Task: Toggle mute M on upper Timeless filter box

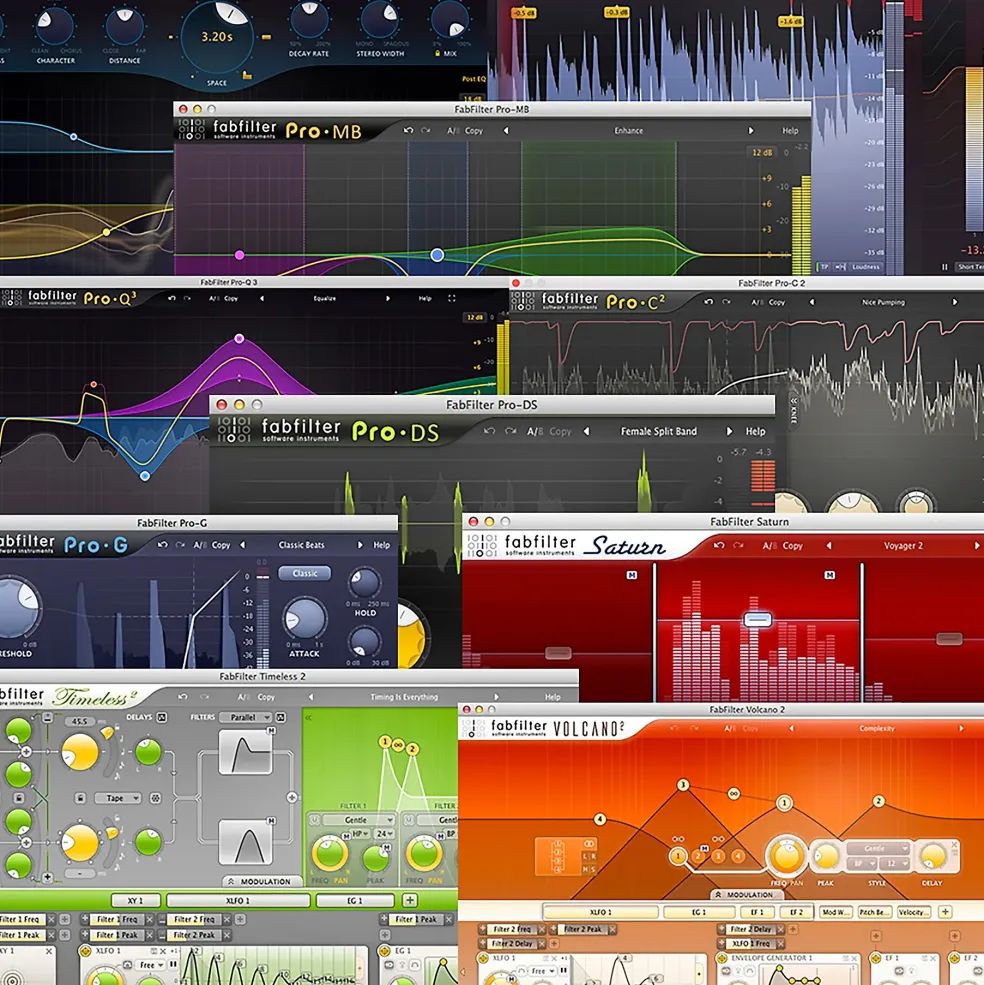Action: (x=271, y=731)
